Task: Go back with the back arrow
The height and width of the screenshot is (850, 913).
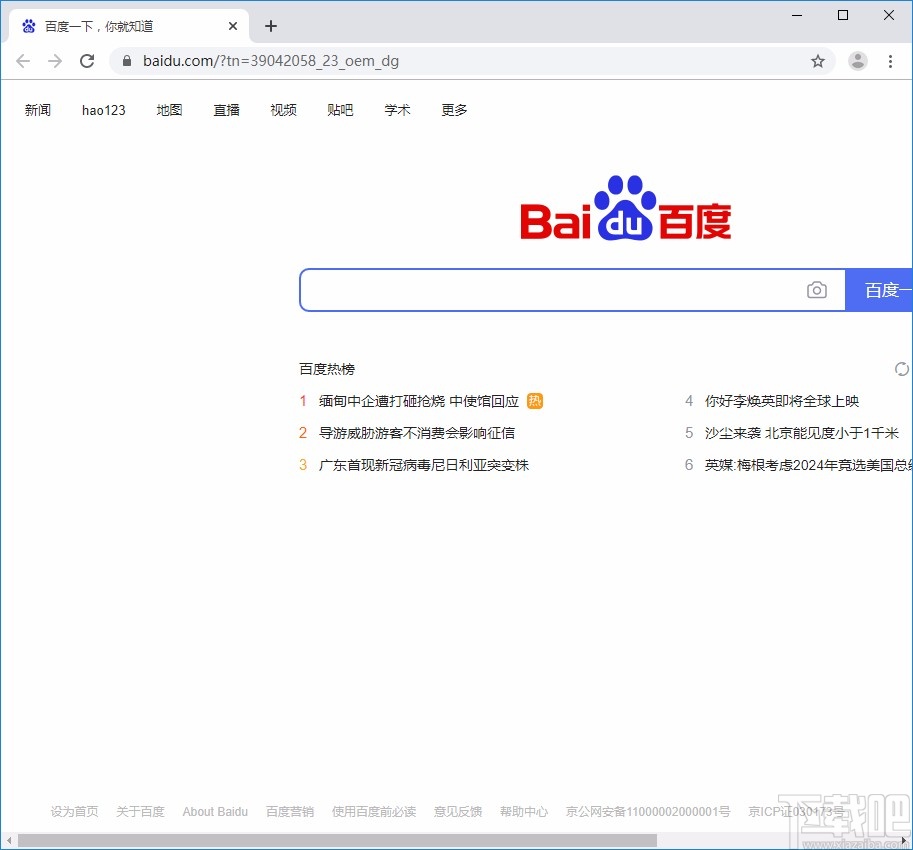Action: coord(23,60)
